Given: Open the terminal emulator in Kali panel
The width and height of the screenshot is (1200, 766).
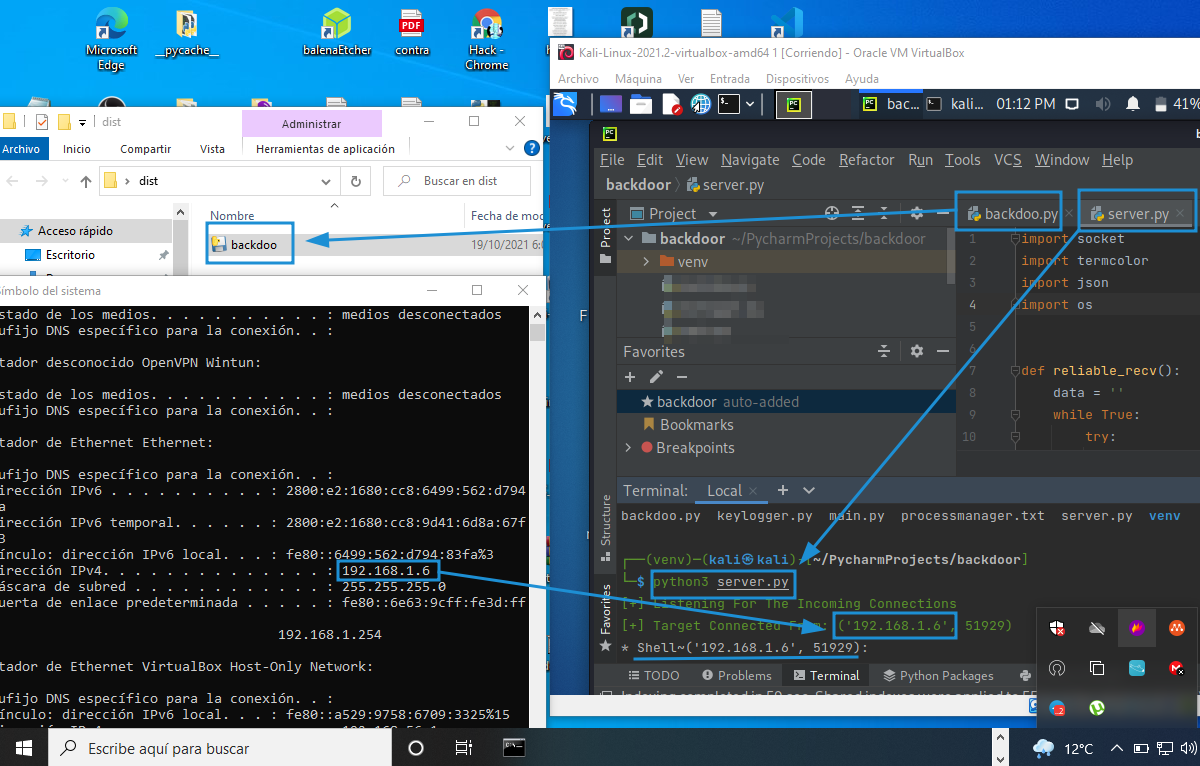Looking at the screenshot, I should click(731, 103).
